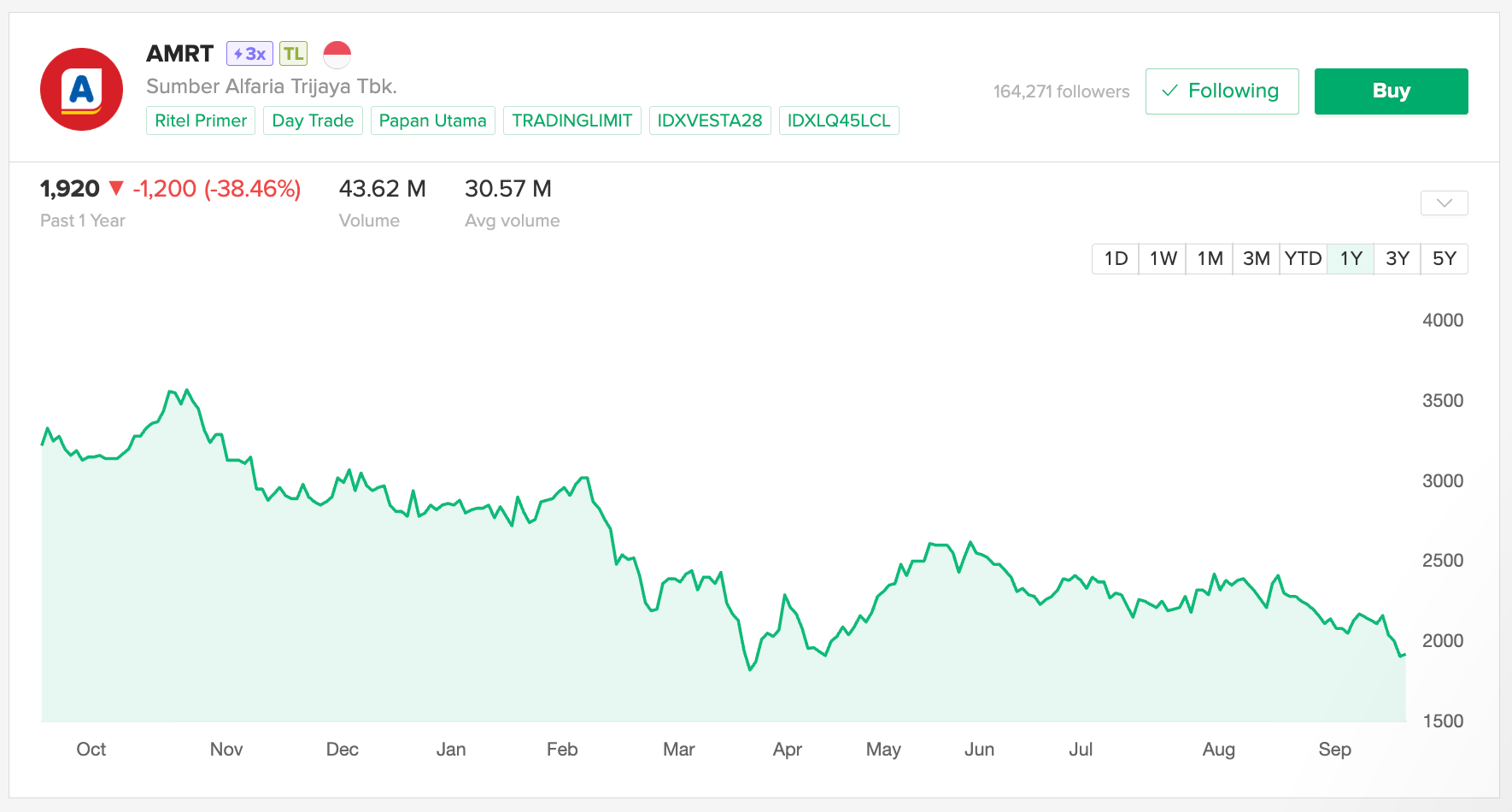Click the Indonesia flag icon

(x=337, y=55)
